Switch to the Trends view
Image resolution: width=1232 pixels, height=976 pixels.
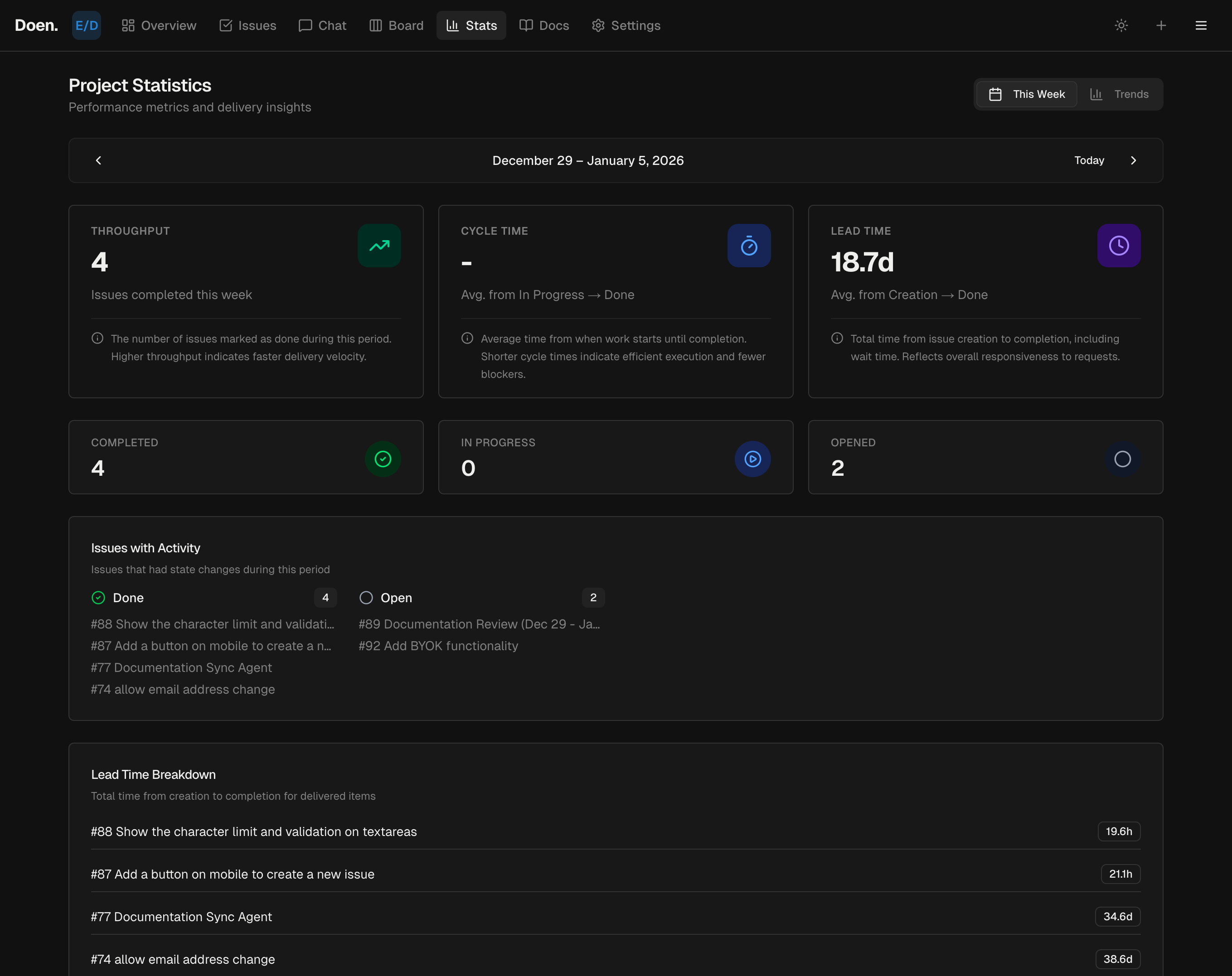(1119, 94)
